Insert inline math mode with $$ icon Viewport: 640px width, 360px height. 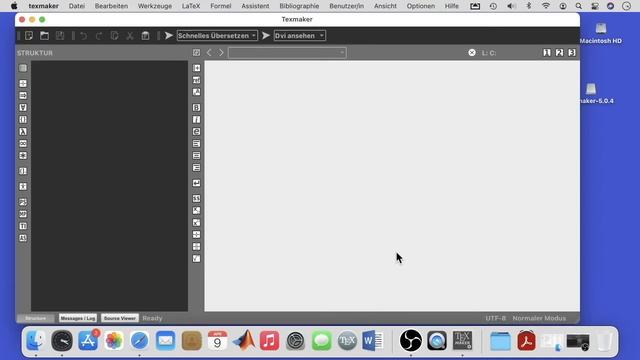[196, 198]
